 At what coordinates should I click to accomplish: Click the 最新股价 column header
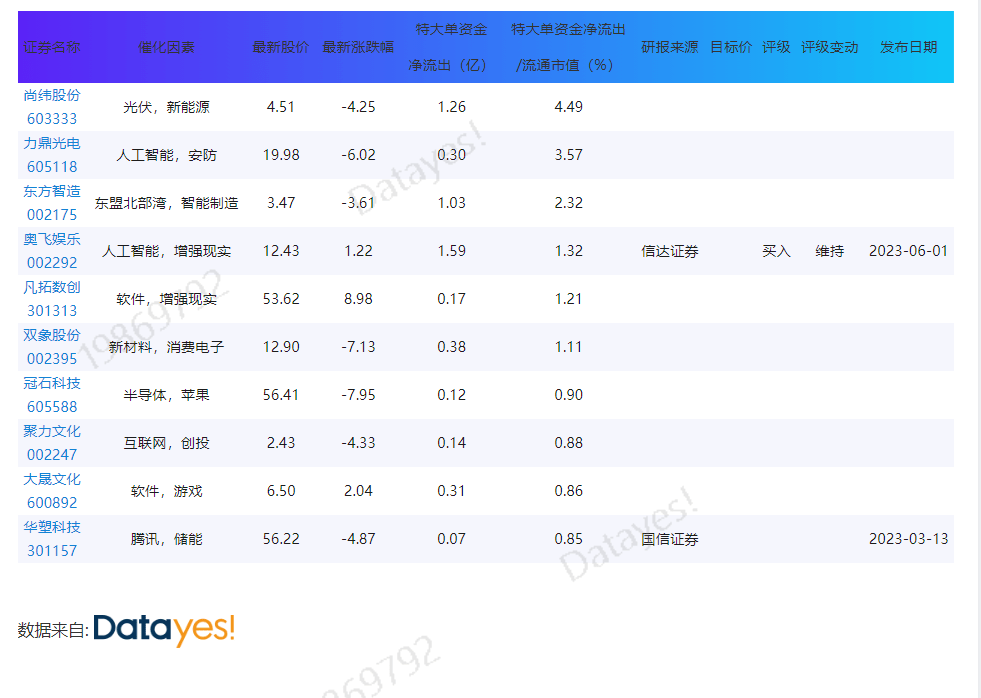click(x=281, y=47)
